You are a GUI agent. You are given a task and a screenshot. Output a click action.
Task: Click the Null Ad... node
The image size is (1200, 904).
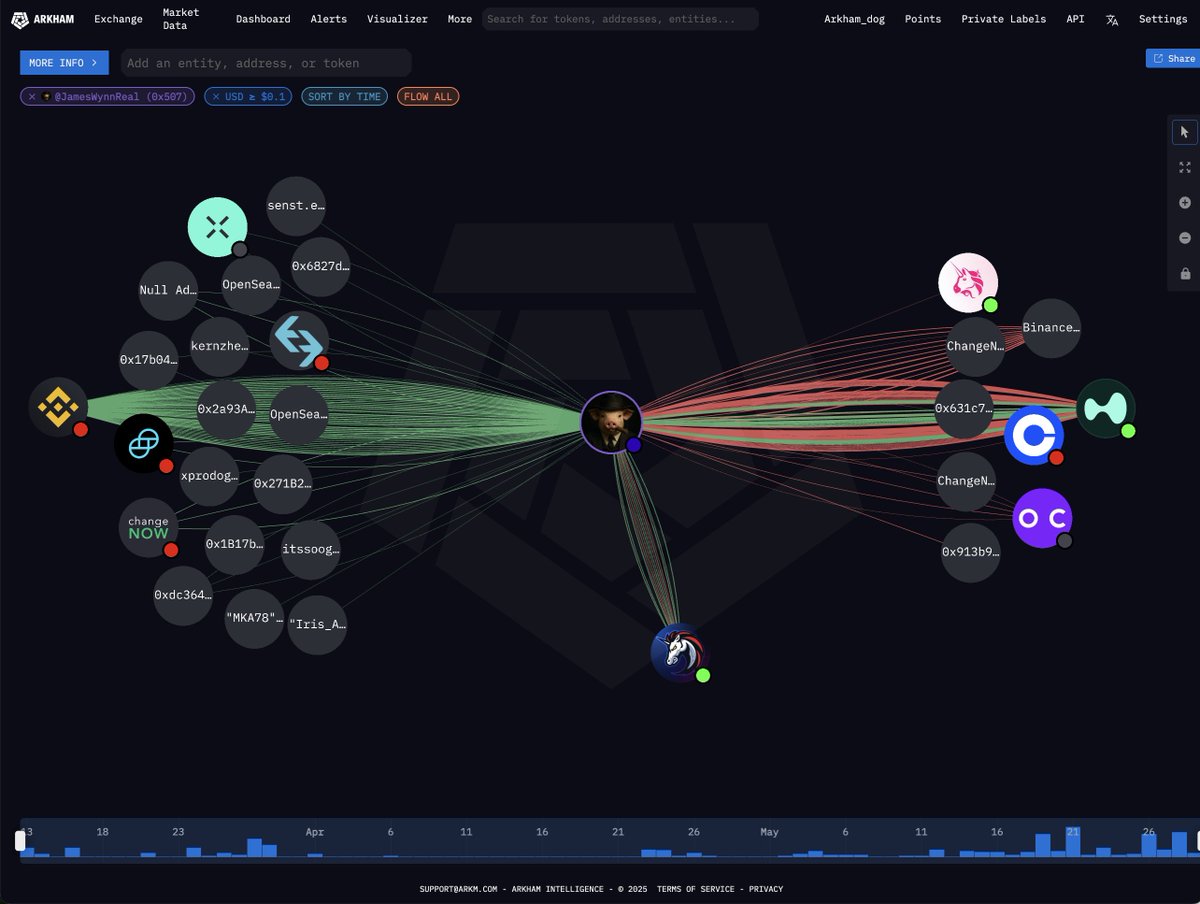[168, 290]
